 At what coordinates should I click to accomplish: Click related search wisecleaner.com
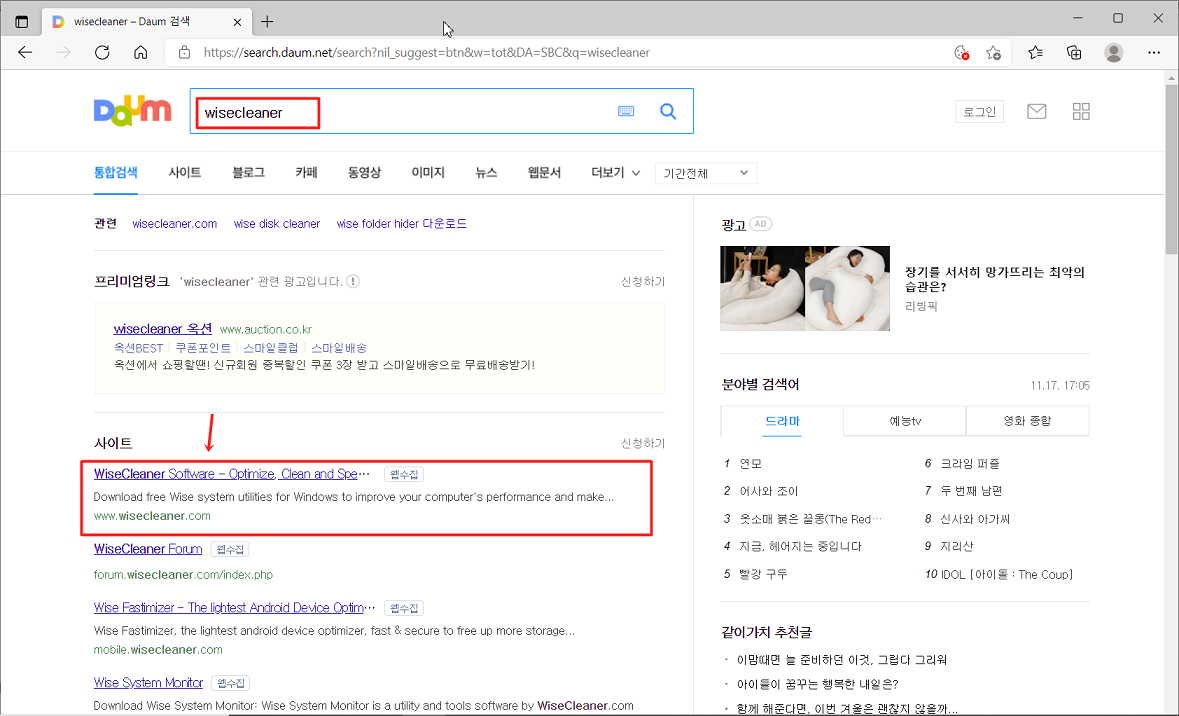[174, 223]
